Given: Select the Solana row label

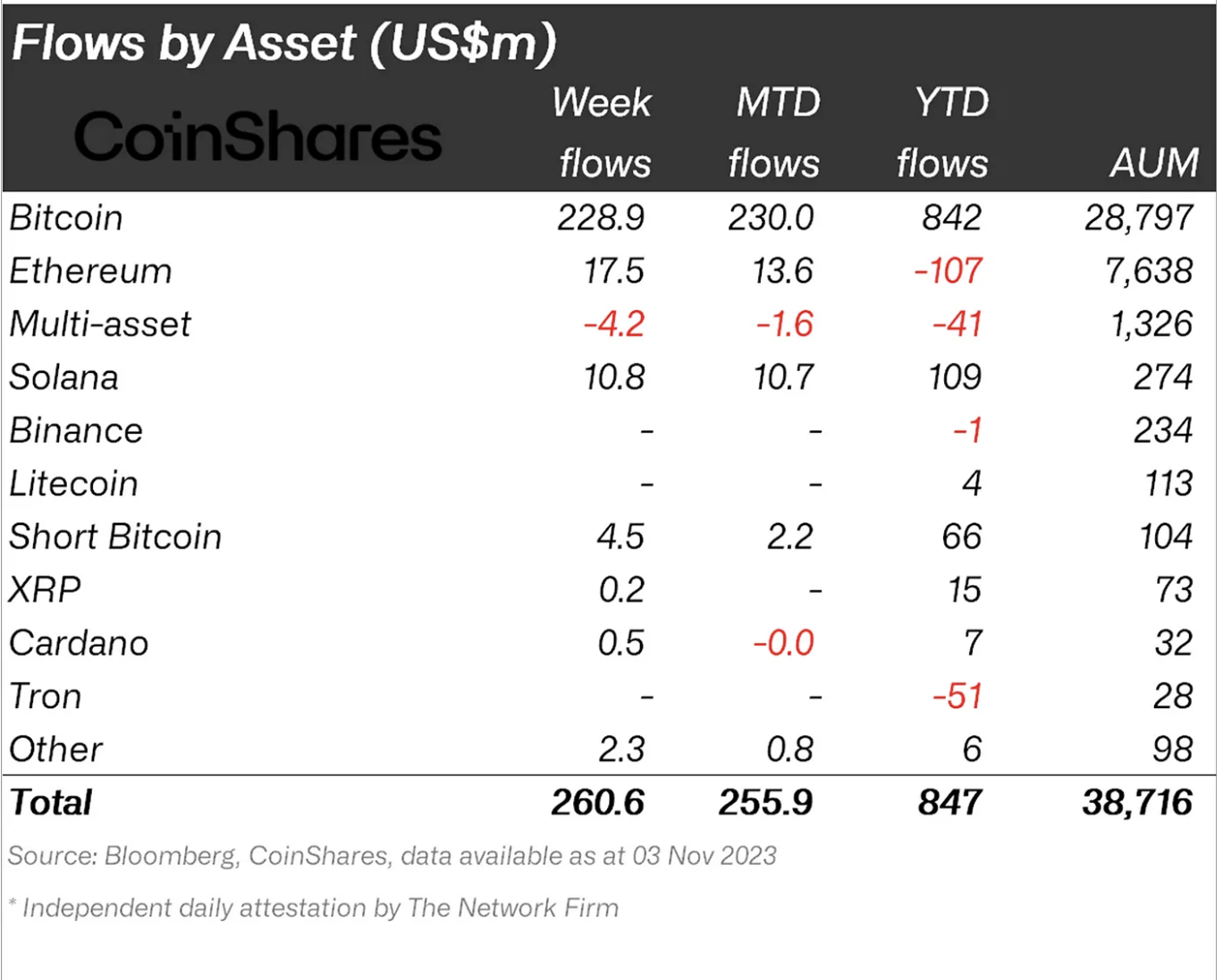Looking at the screenshot, I should pyautogui.click(x=64, y=377).
